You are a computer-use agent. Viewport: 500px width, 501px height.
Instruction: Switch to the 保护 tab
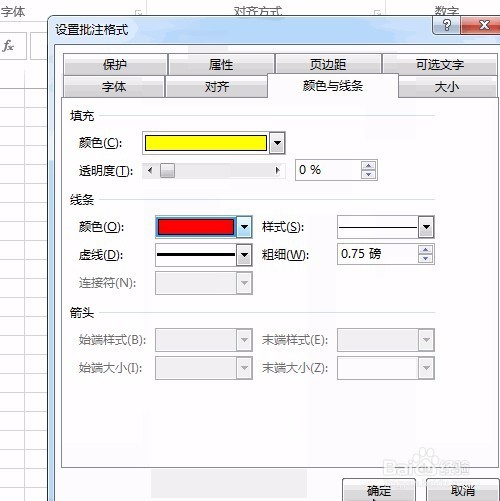point(115,64)
